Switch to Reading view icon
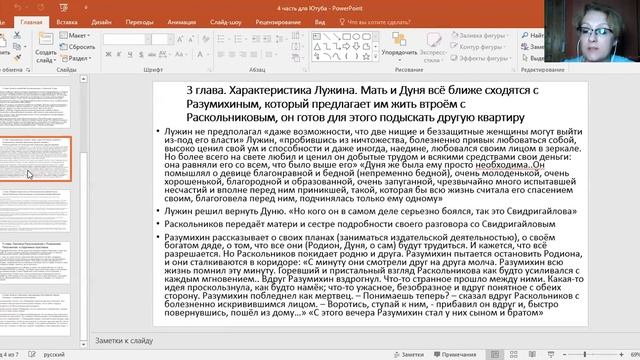 click(x=532, y=355)
